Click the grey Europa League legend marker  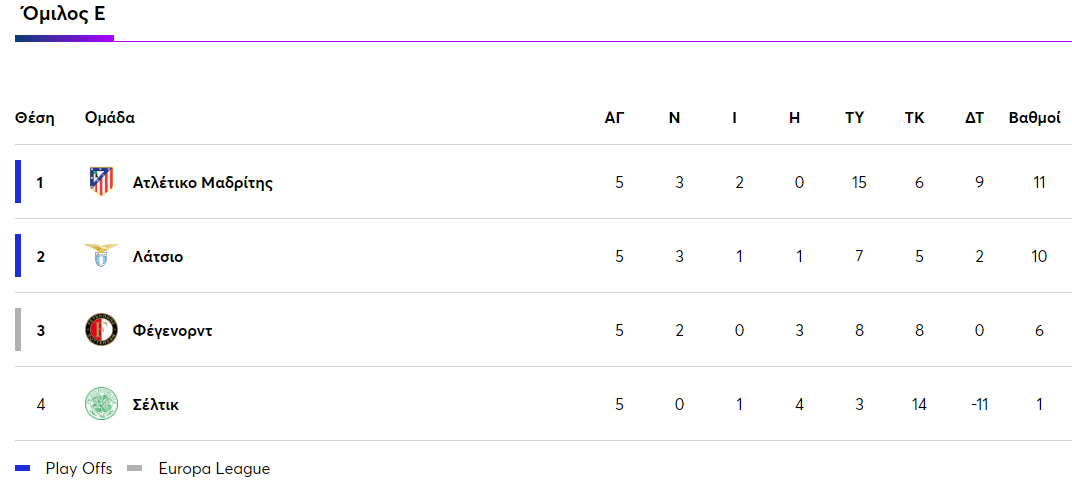pyautogui.click(x=136, y=468)
